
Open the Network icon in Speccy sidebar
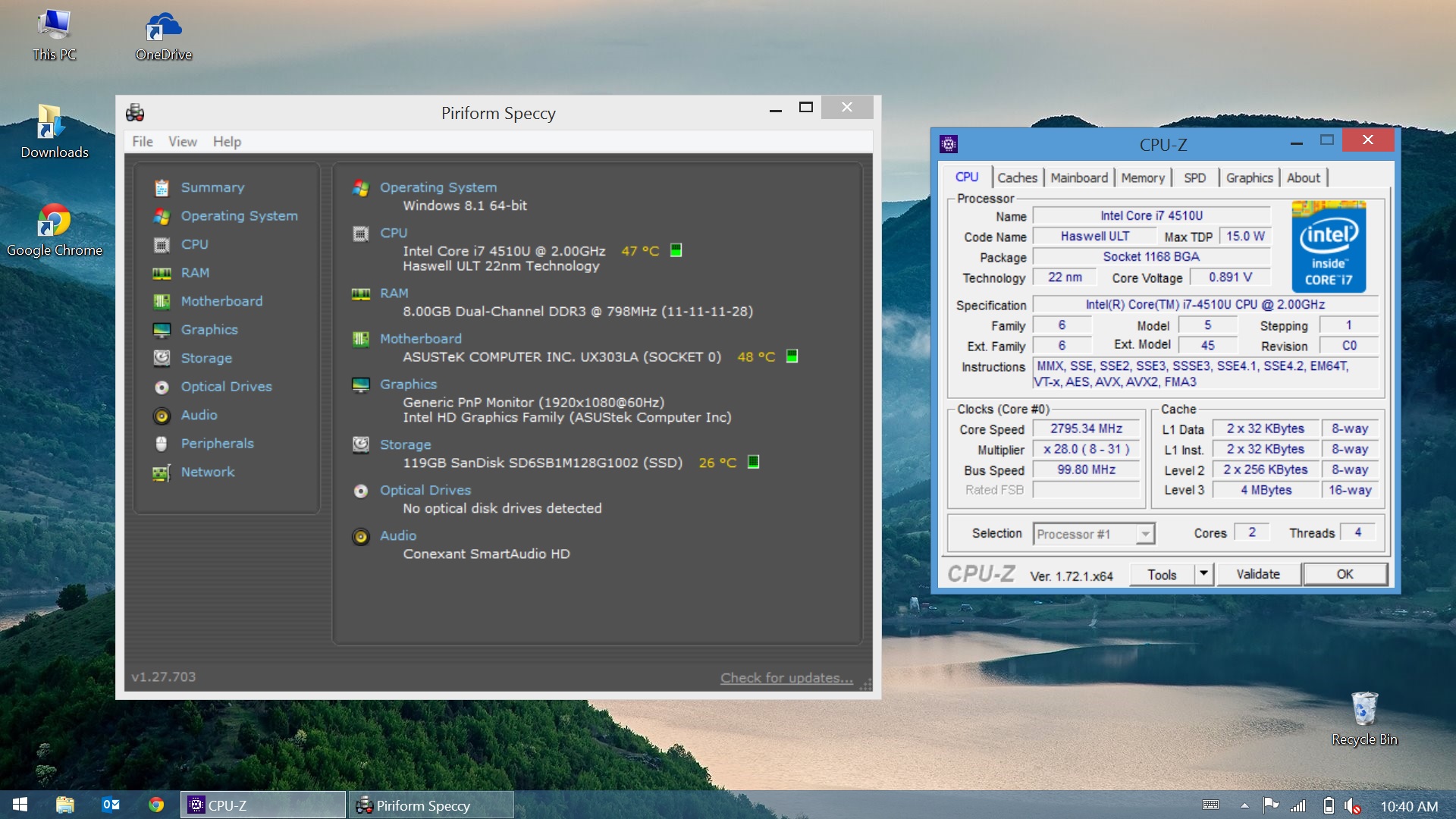[162, 472]
